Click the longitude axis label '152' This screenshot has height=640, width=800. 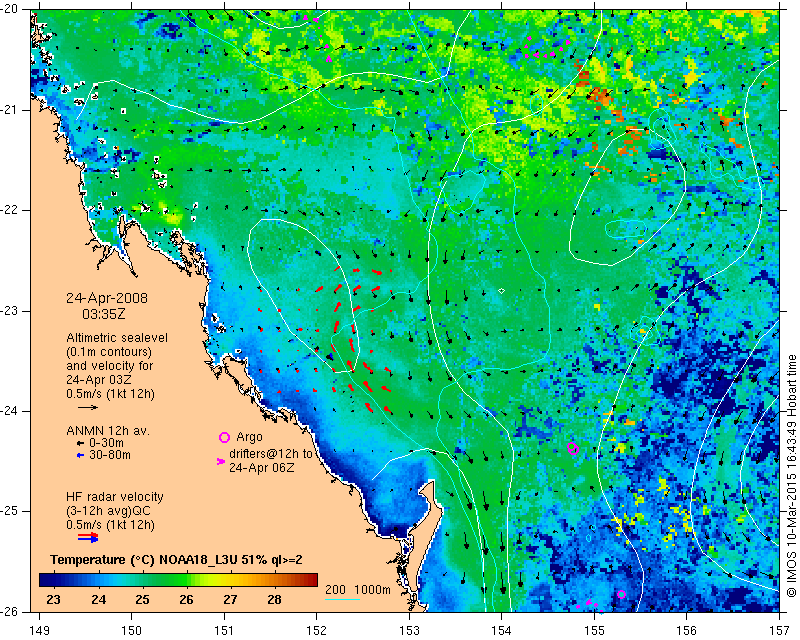click(x=317, y=631)
